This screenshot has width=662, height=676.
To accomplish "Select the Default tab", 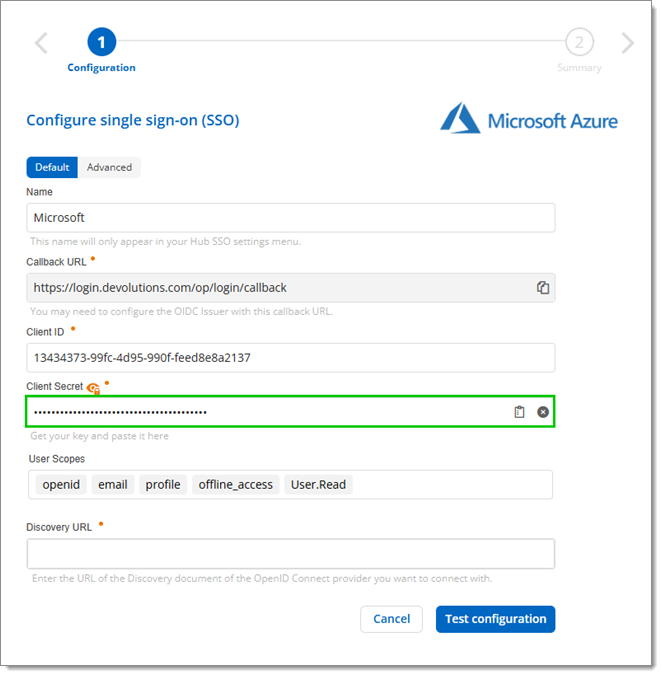I will pyautogui.click(x=52, y=167).
